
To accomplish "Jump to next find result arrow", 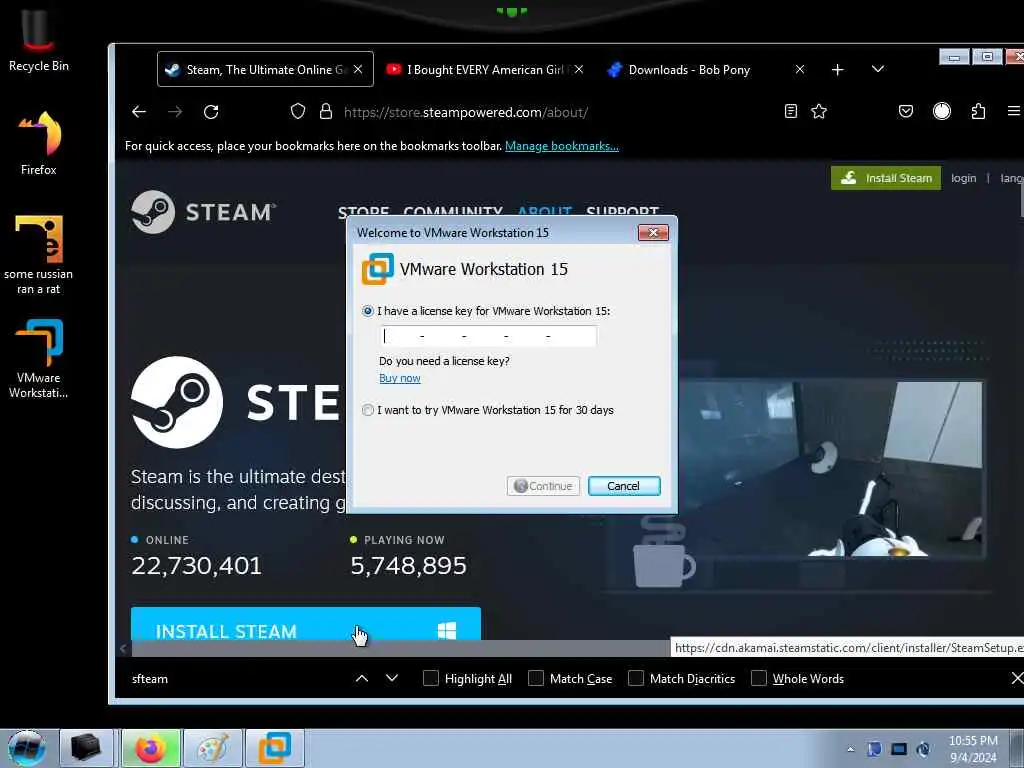I will [x=392, y=679].
